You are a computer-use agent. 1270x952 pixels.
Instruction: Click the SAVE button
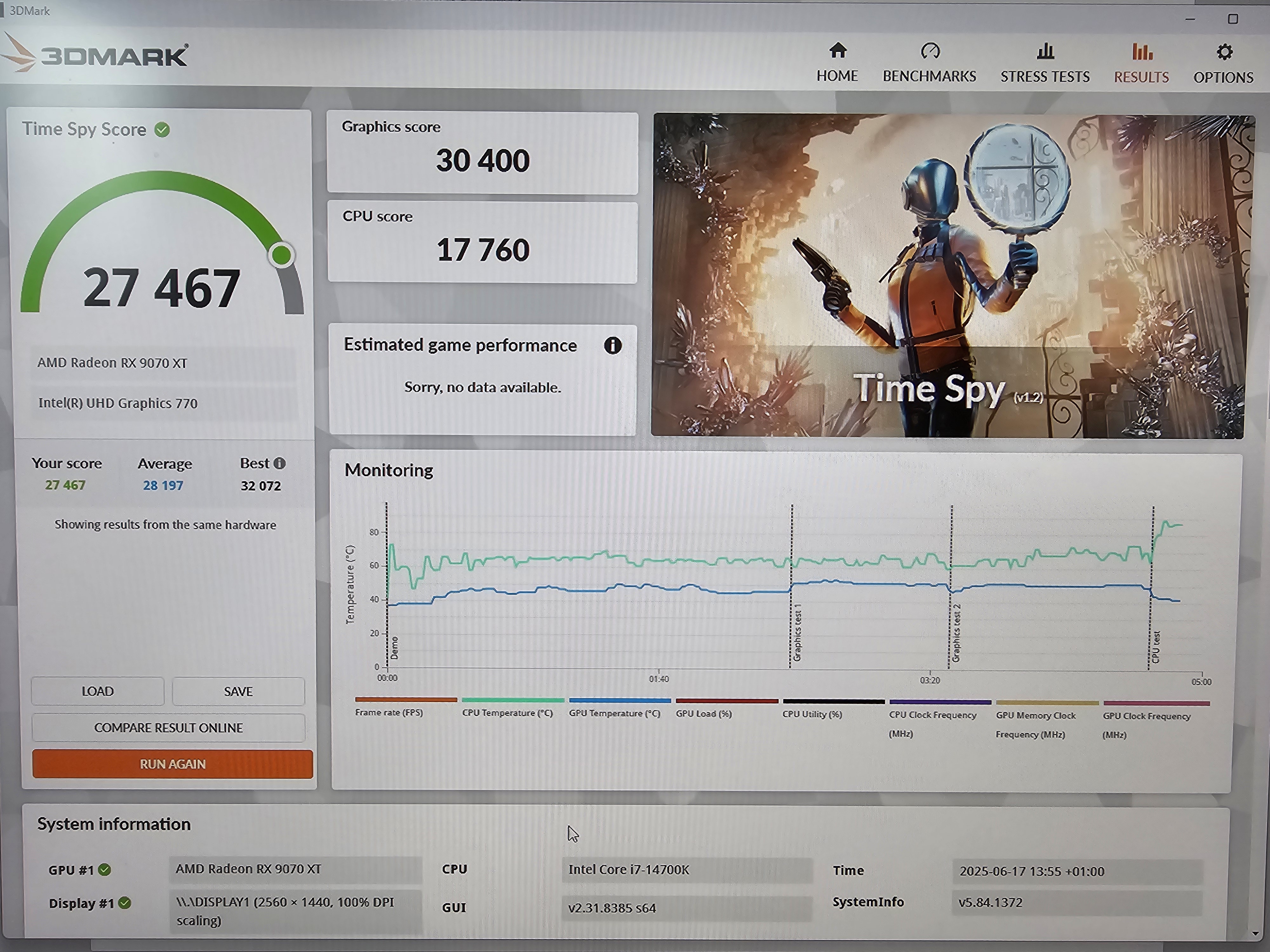238,691
